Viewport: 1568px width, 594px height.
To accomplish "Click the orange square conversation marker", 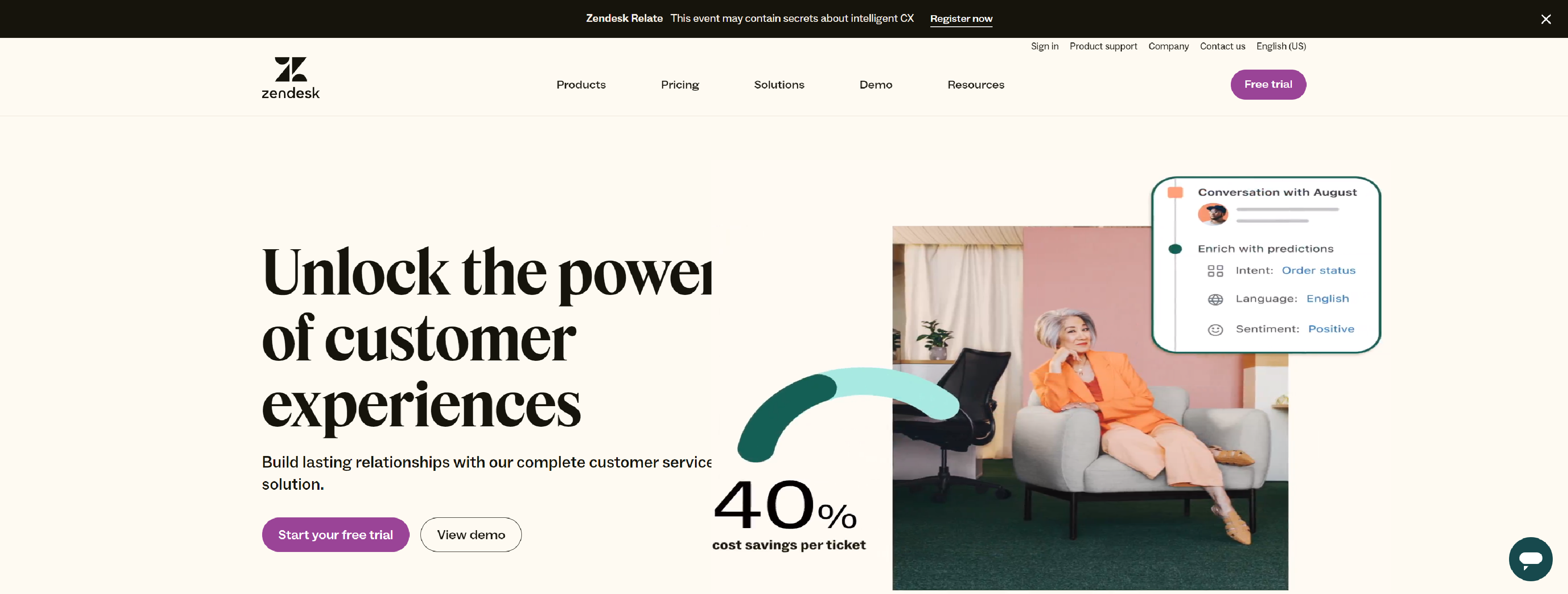I will [x=1175, y=192].
